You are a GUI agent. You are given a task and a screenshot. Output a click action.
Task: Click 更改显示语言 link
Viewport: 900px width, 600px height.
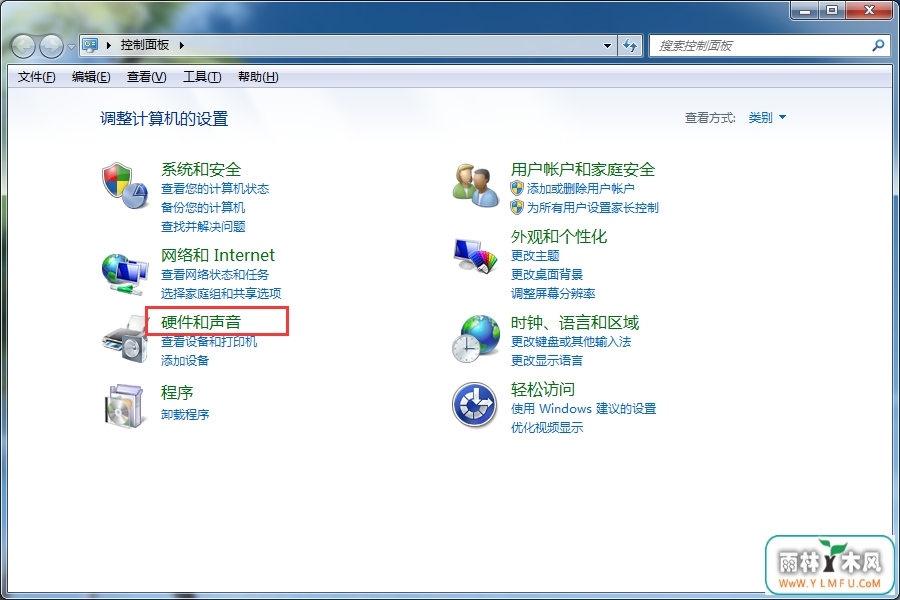(547, 361)
